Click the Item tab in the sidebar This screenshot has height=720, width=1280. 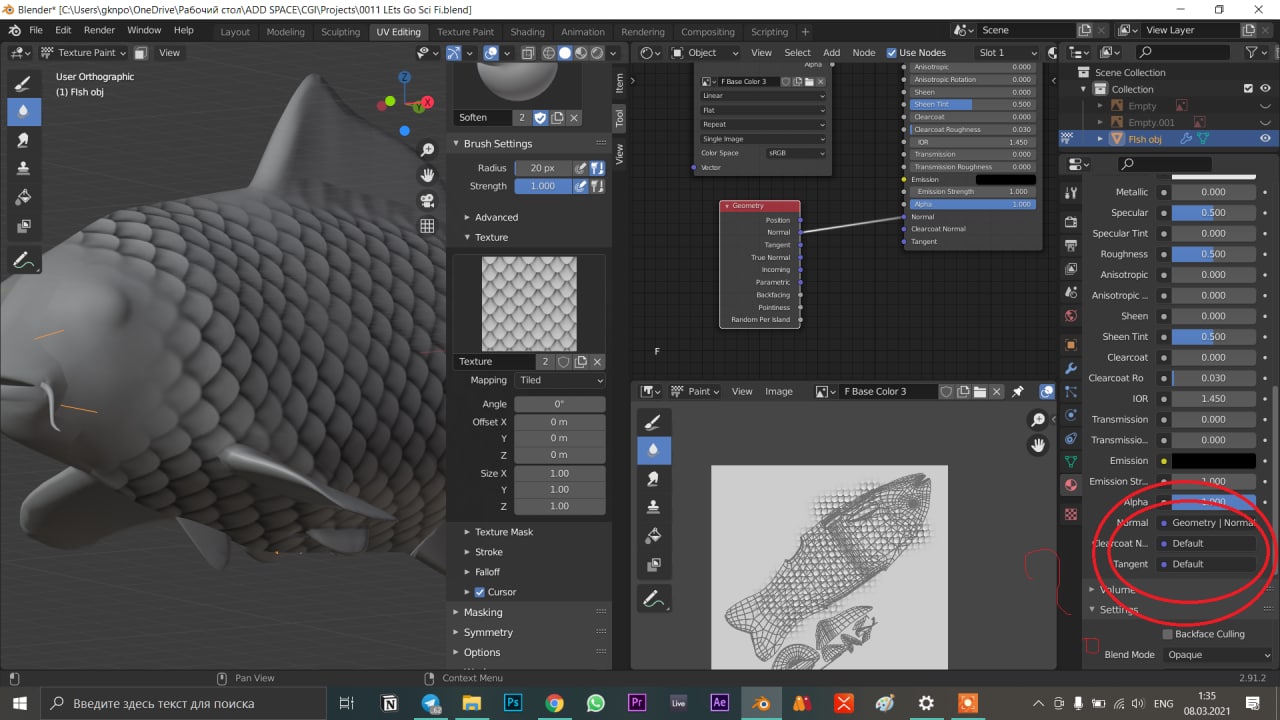tap(619, 82)
